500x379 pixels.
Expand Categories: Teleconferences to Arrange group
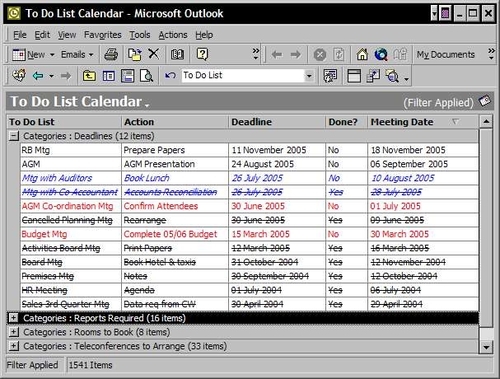coord(13,346)
